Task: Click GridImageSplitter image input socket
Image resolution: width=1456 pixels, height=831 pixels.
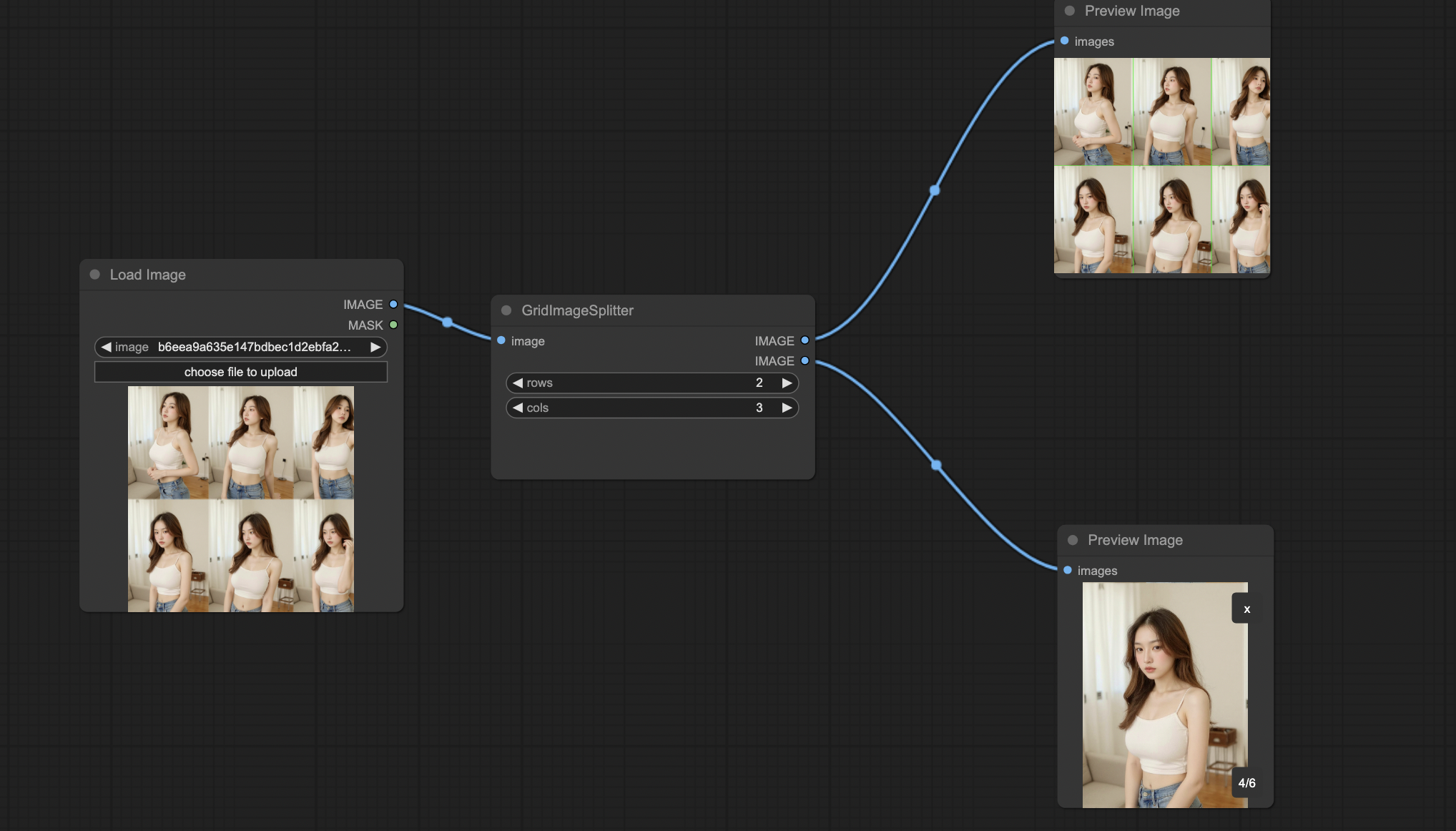Action: click(501, 341)
